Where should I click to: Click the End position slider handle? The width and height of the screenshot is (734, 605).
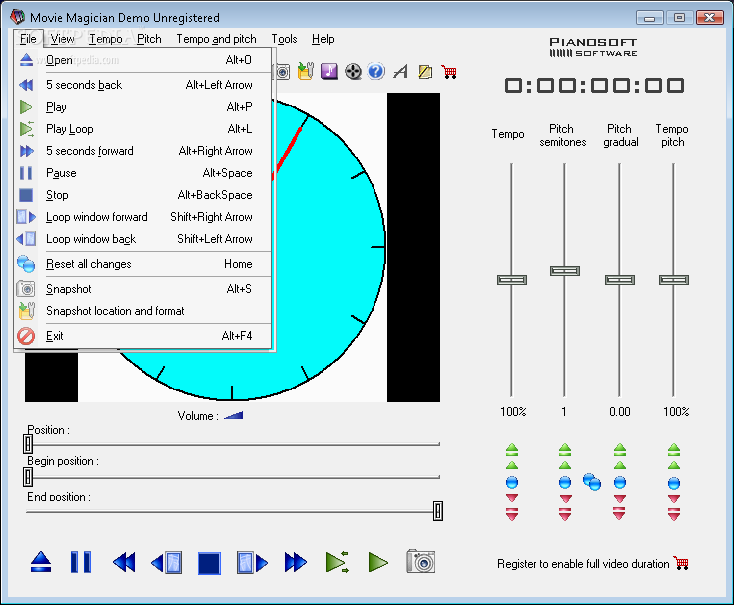pos(438,510)
